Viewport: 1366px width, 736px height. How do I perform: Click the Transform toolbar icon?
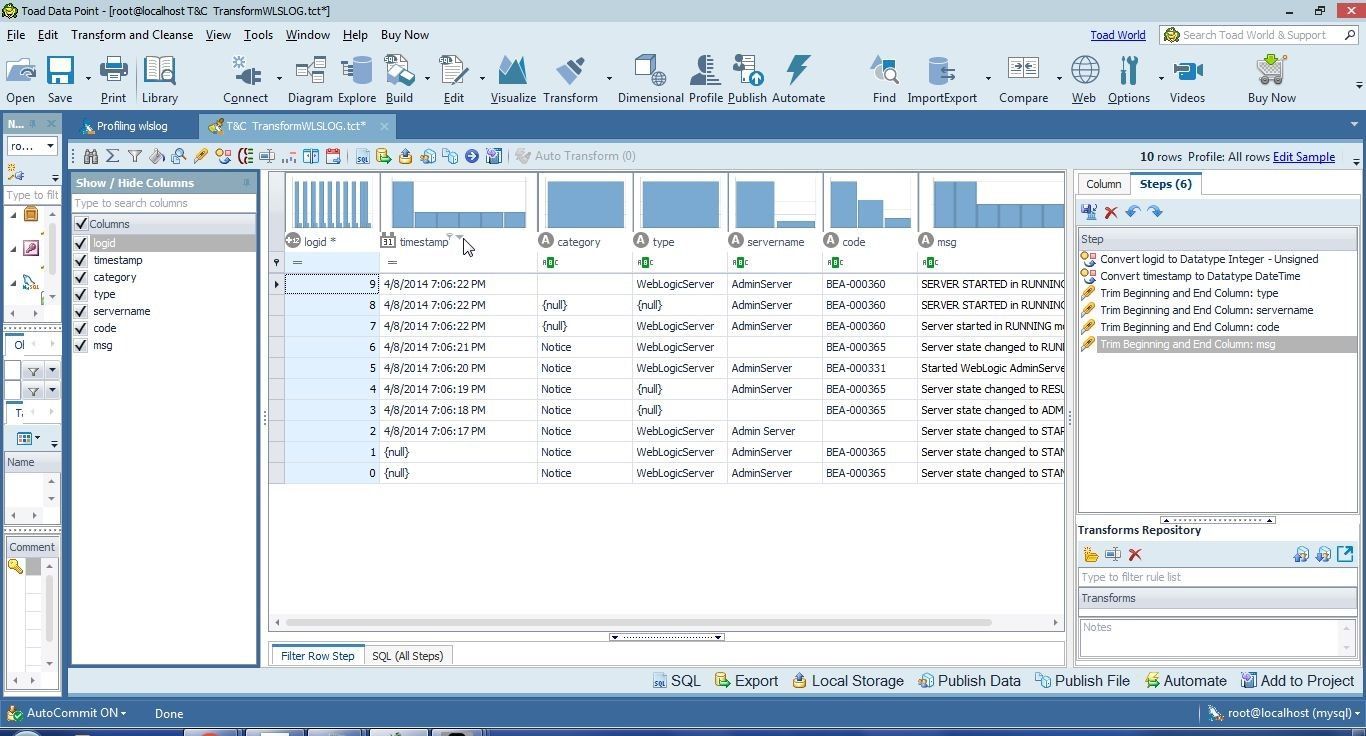pos(570,79)
